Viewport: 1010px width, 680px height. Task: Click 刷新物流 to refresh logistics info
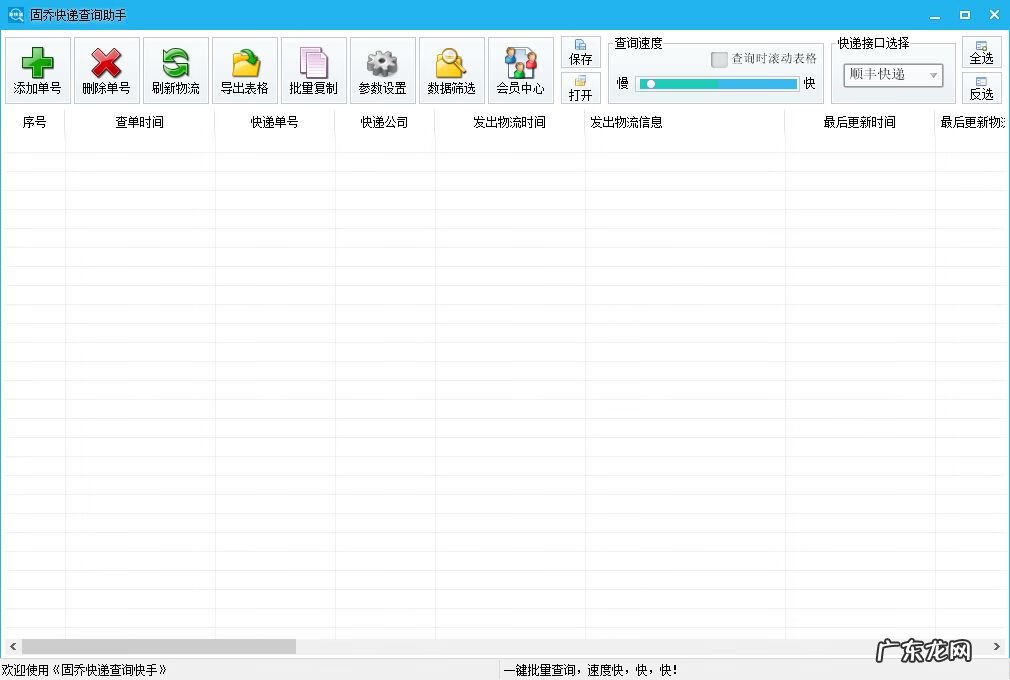pos(175,69)
